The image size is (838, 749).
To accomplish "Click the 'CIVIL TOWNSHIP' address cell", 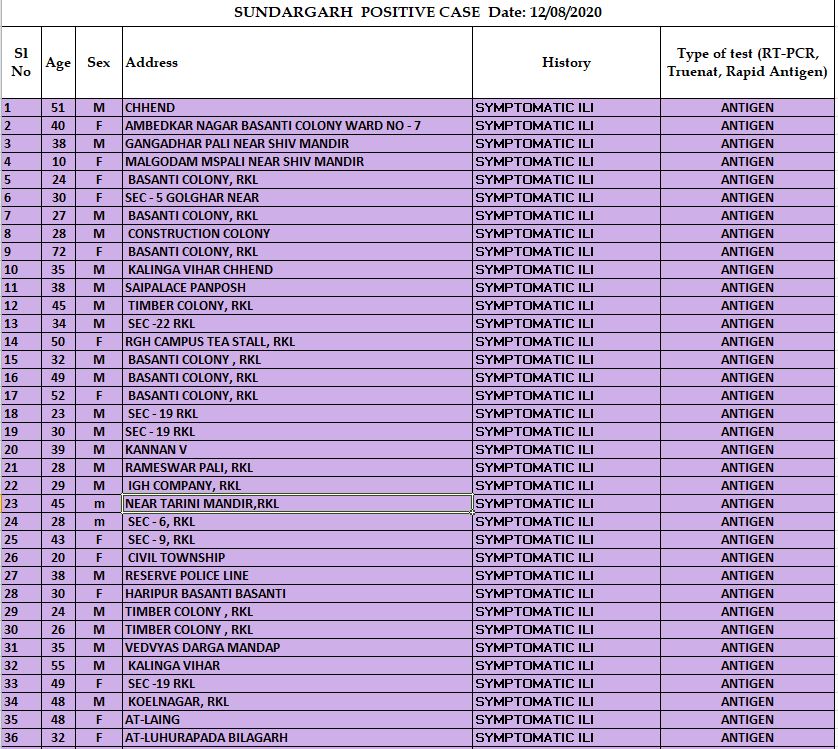I will coord(297,558).
